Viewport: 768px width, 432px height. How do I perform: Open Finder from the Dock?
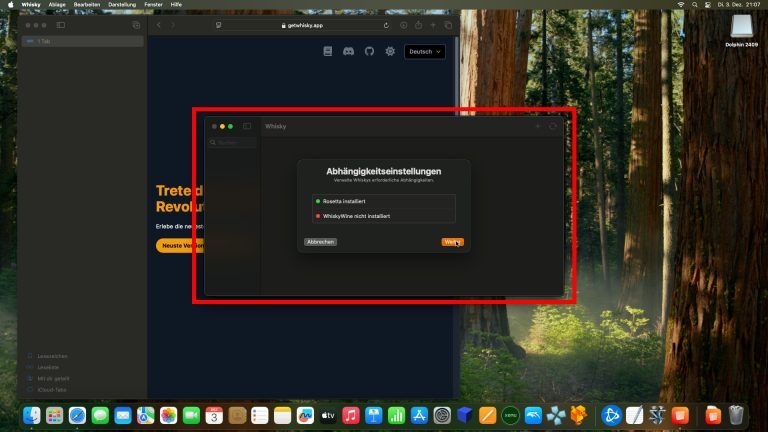[32, 415]
